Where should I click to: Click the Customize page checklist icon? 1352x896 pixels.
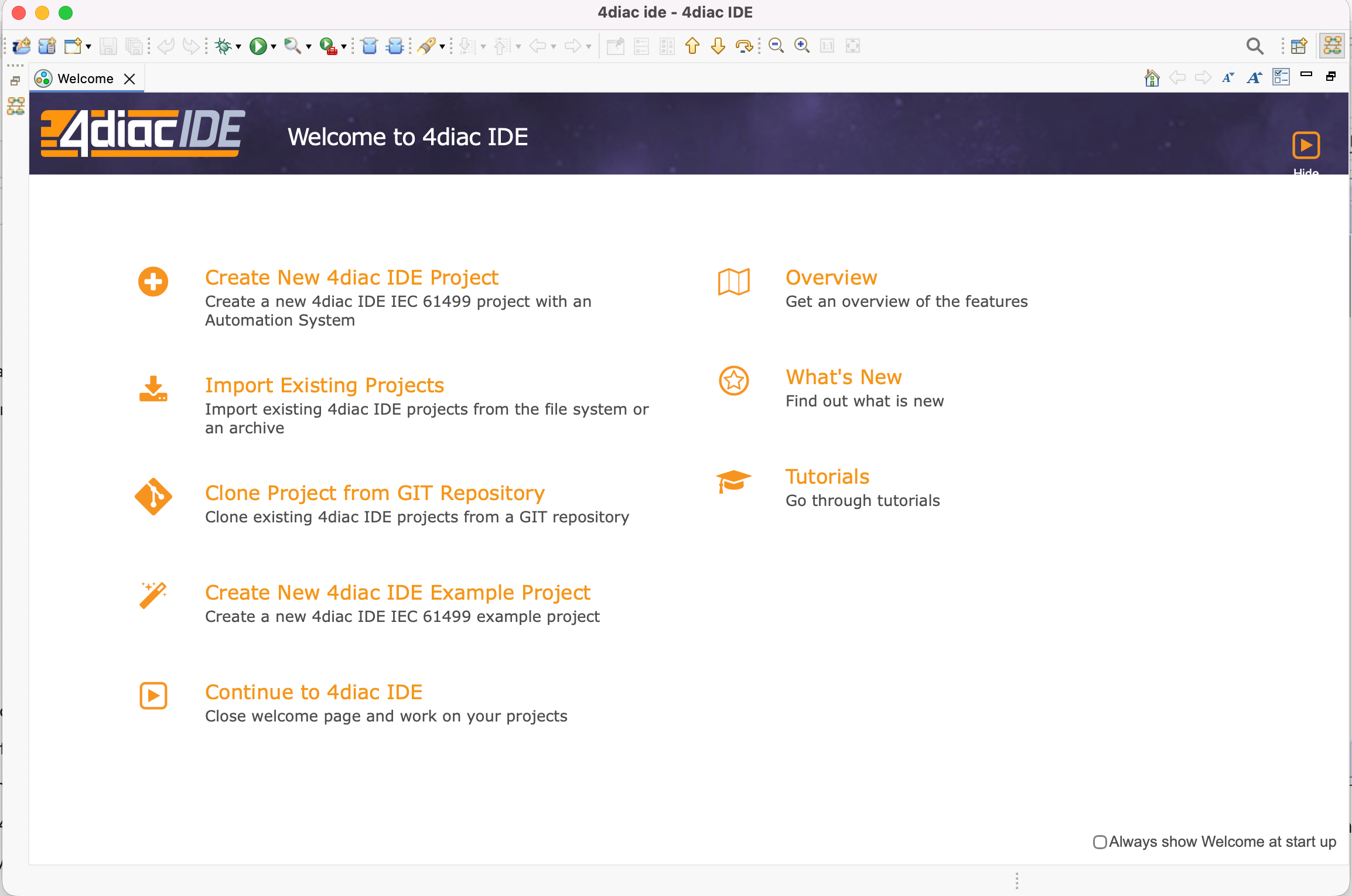pos(1281,77)
